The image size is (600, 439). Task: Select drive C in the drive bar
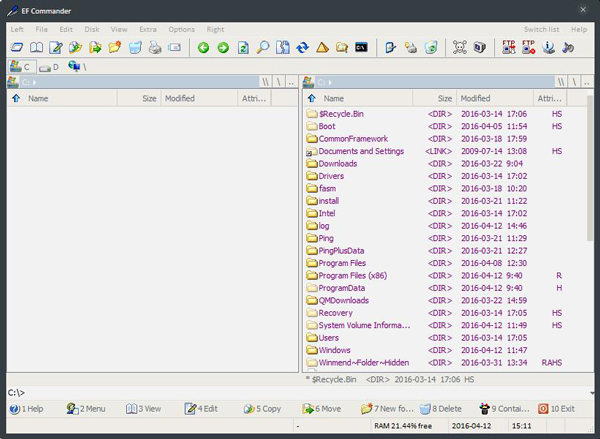point(21,67)
